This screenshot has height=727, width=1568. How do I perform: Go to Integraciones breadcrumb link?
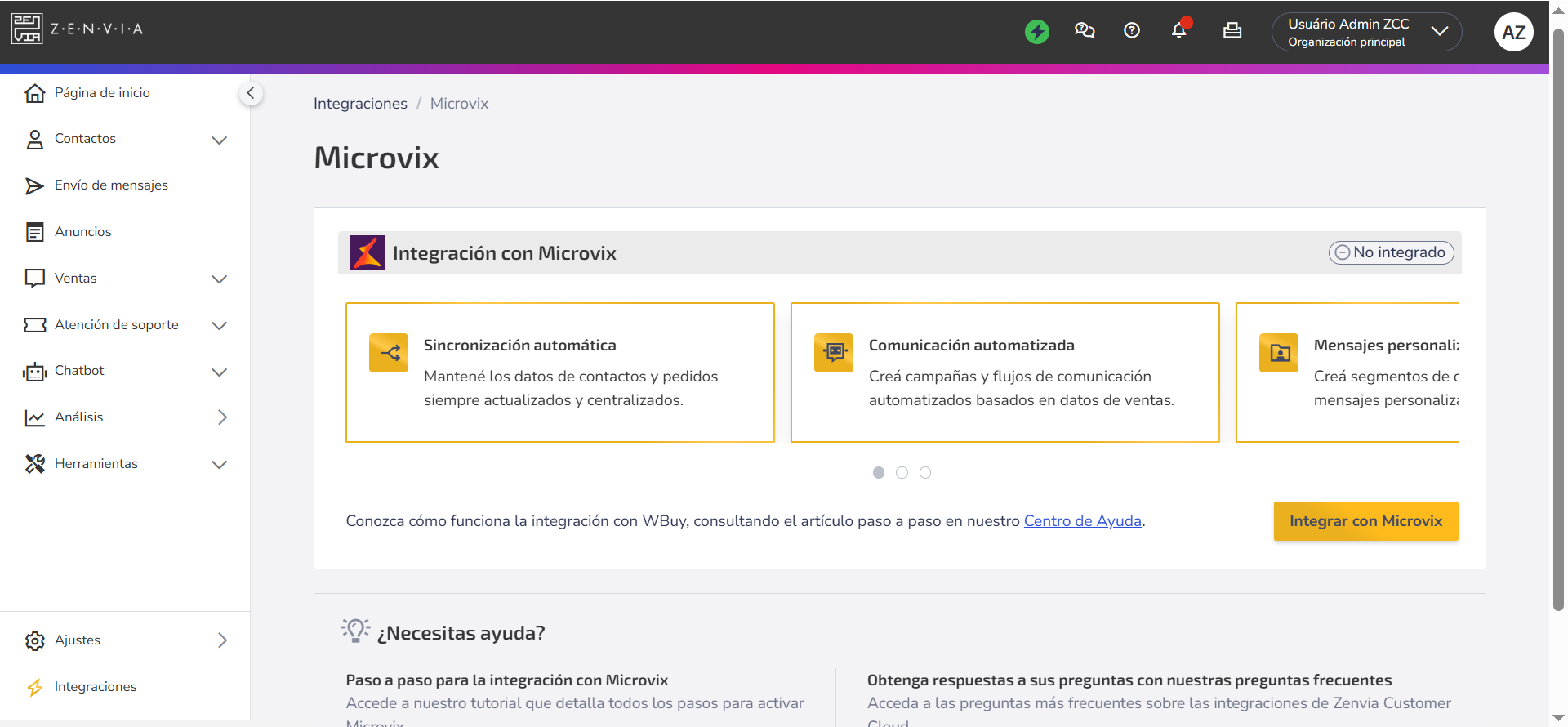[x=360, y=104]
